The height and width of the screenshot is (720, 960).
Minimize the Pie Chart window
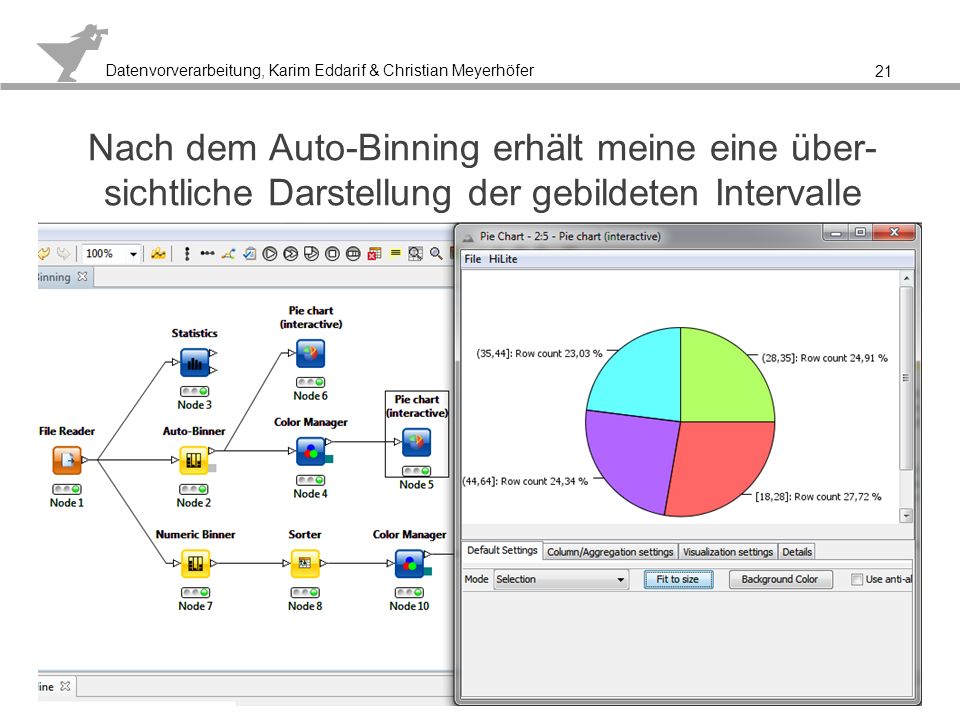(836, 233)
